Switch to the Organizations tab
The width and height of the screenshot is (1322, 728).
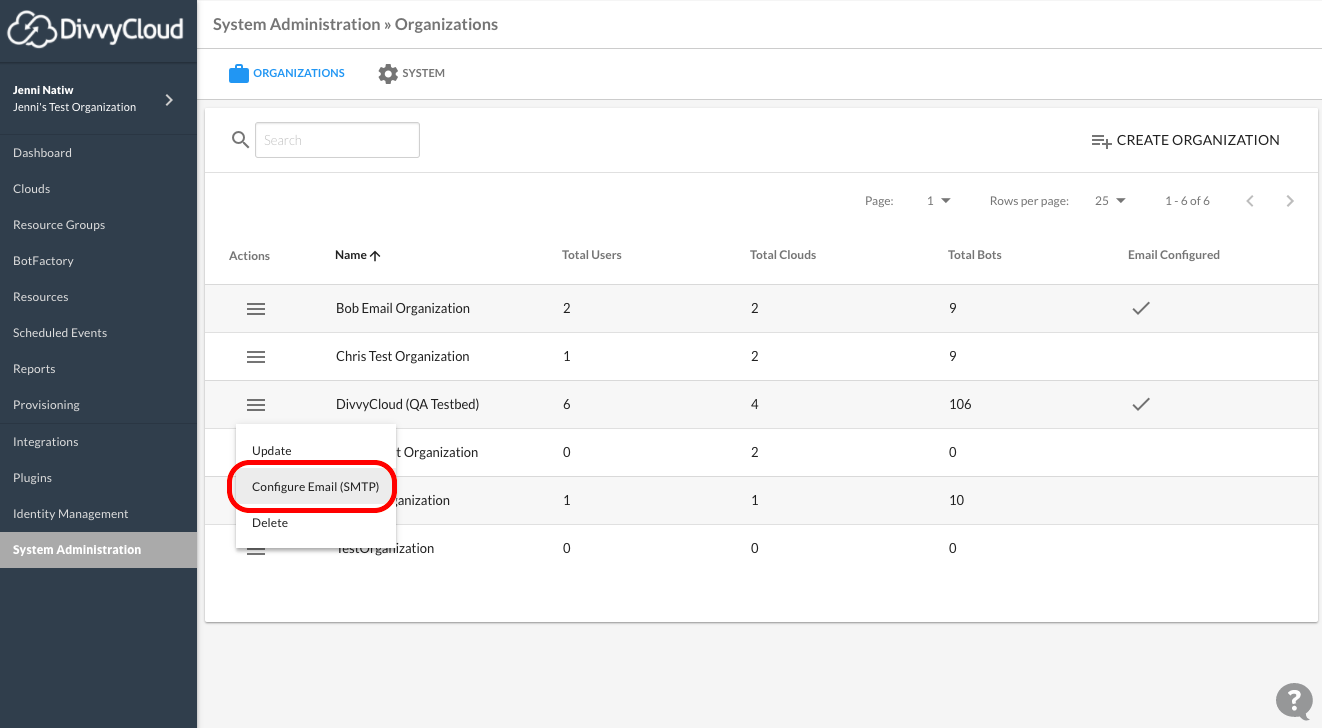point(287,73)
